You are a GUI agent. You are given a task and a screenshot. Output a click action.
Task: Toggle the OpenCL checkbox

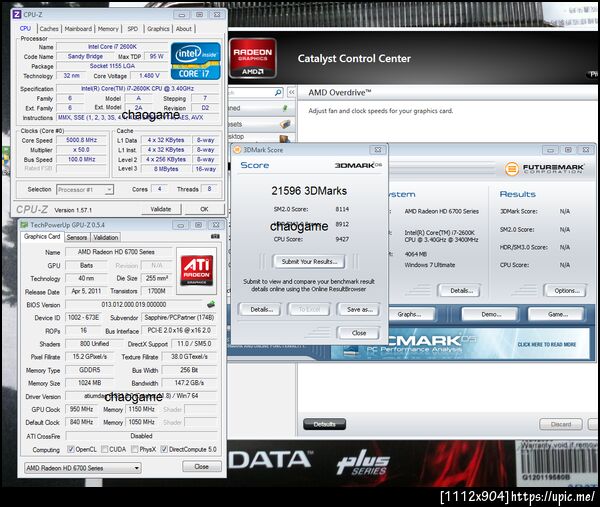[x=70, y=449]
